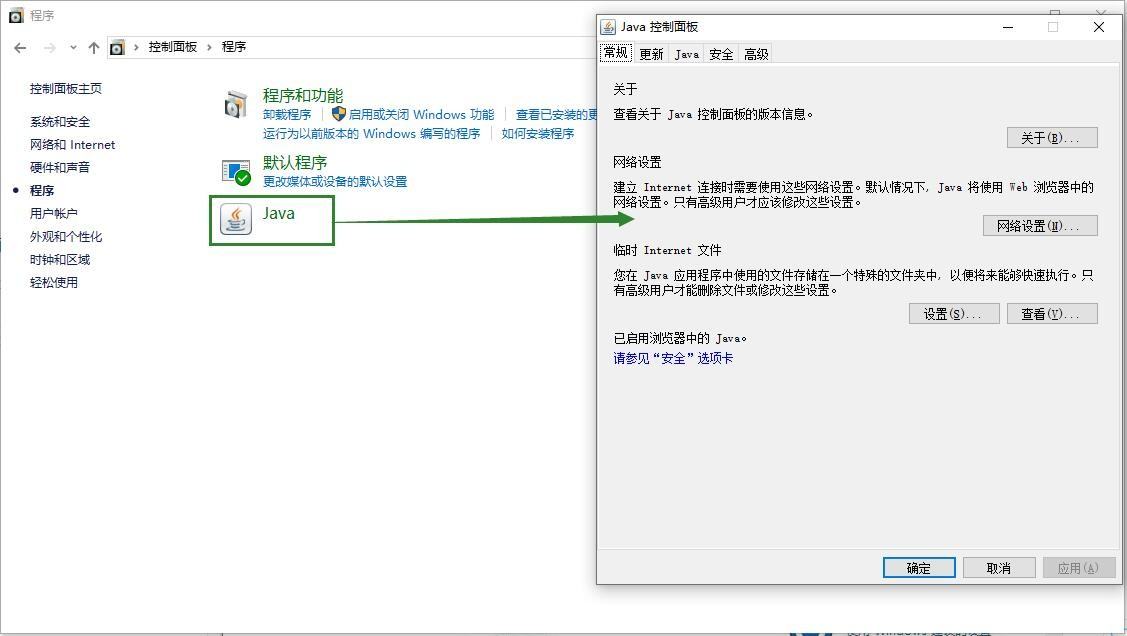Click 控制面板 breadcrumb in address bar
1127x636 pixels.
click(x=172, y=47)
